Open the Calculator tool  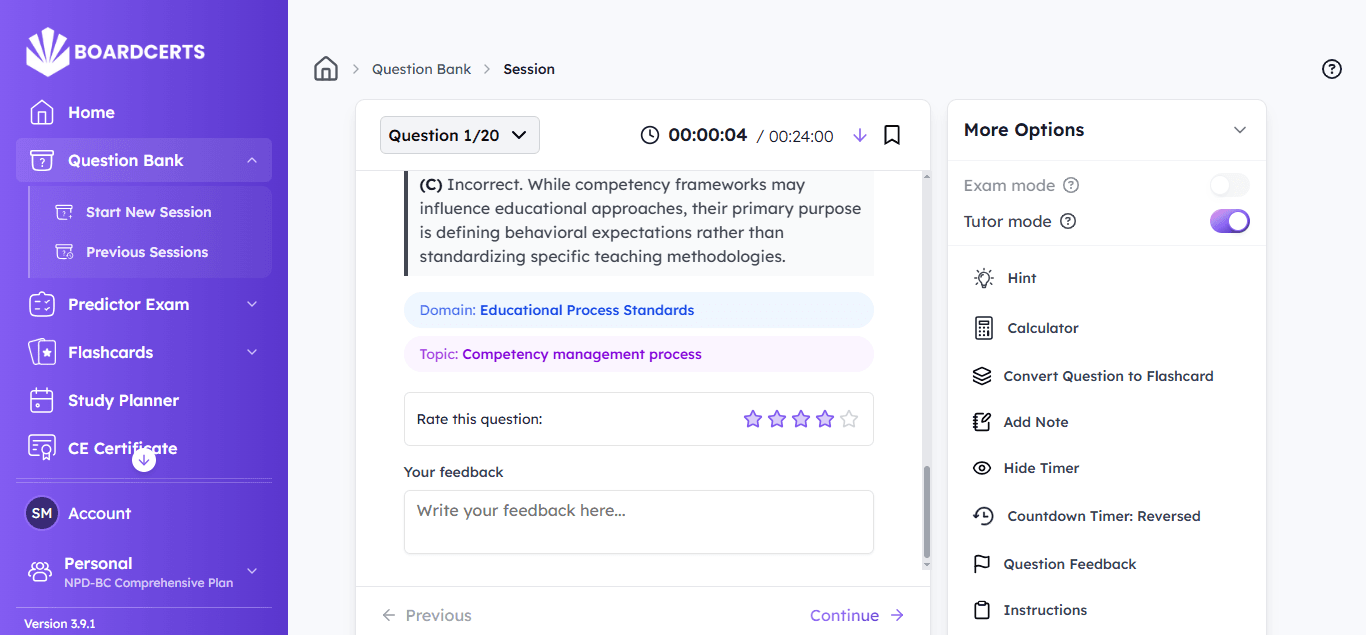[x=1042, y=328]
